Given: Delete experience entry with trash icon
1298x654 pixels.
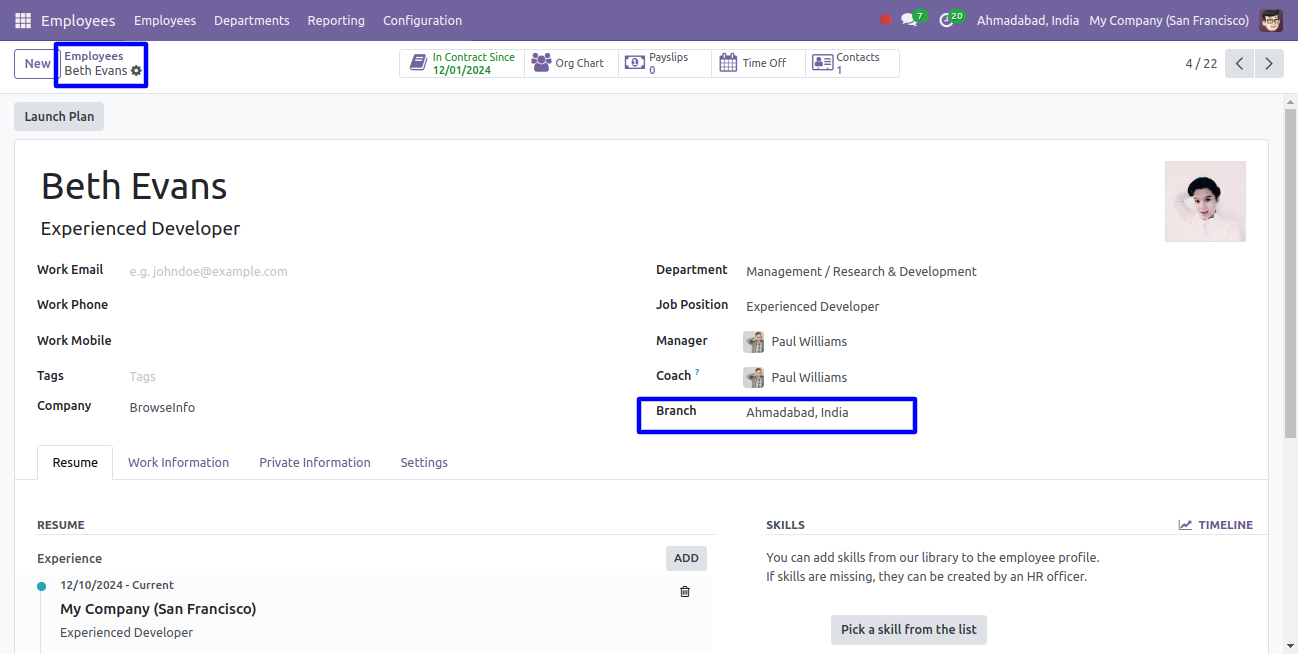Looking at the screenshot, I should click(x=685, y=592).
